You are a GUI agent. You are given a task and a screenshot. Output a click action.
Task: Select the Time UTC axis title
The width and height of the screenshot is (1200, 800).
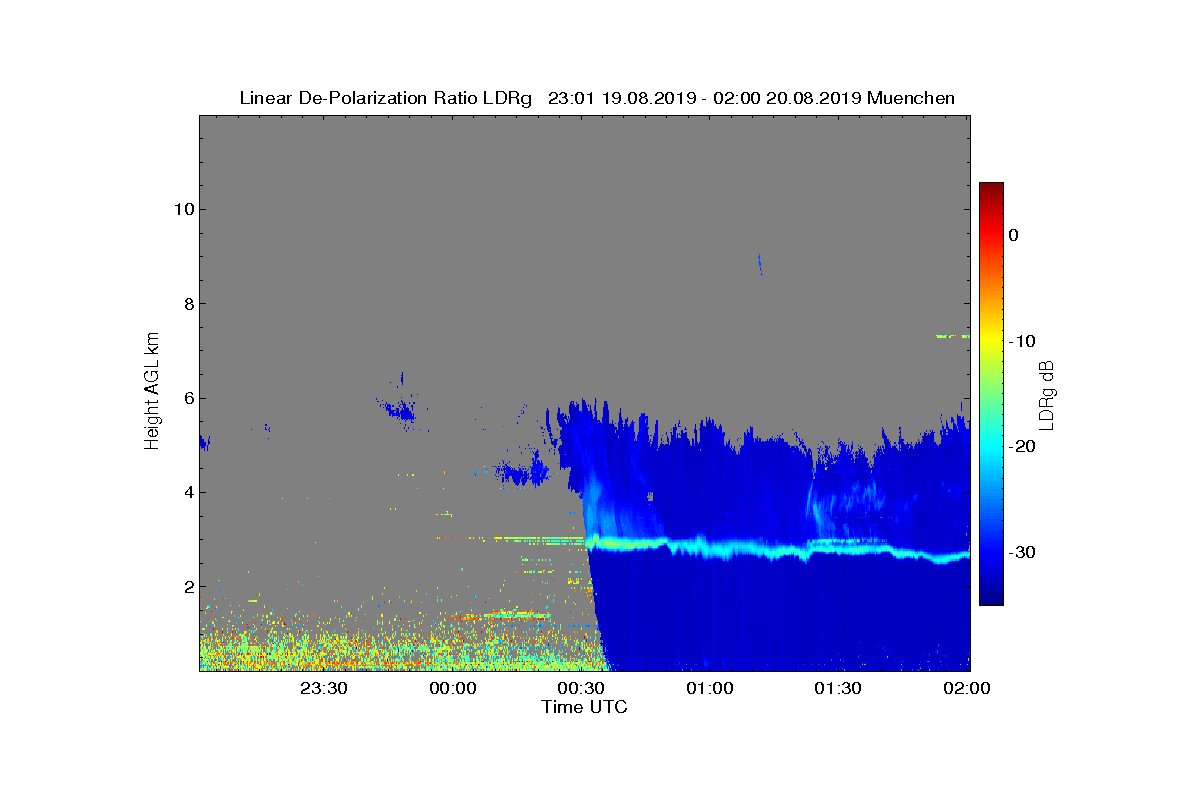pyautogui.click(x=585, y=707)
